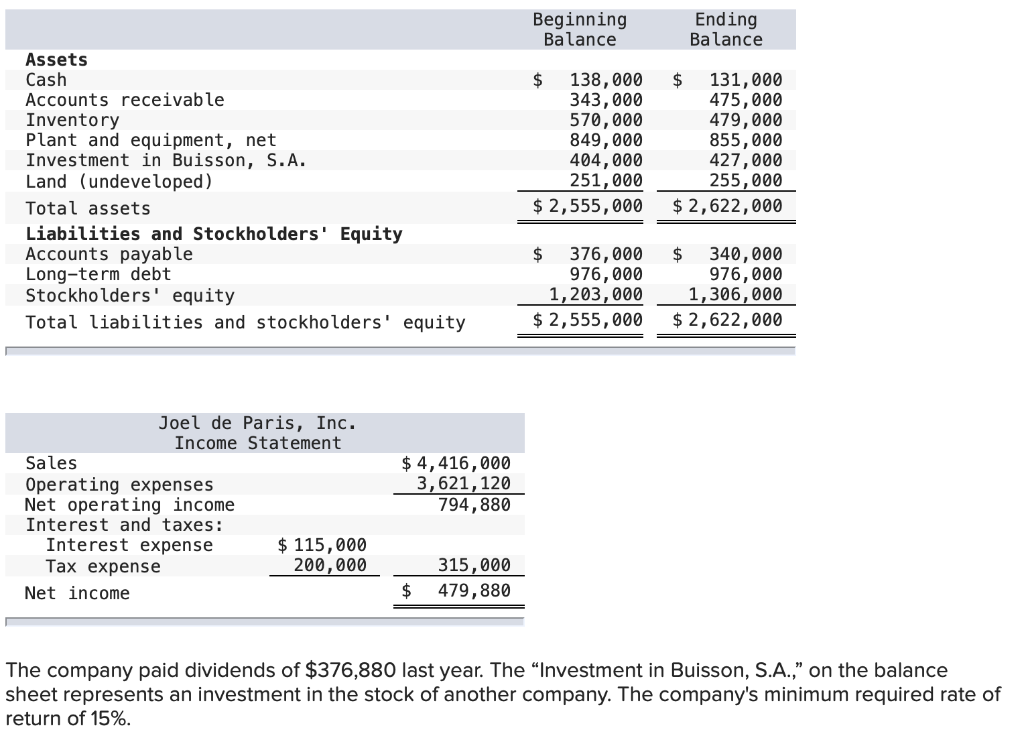Click the Long-term debt row label

[99, 274]
